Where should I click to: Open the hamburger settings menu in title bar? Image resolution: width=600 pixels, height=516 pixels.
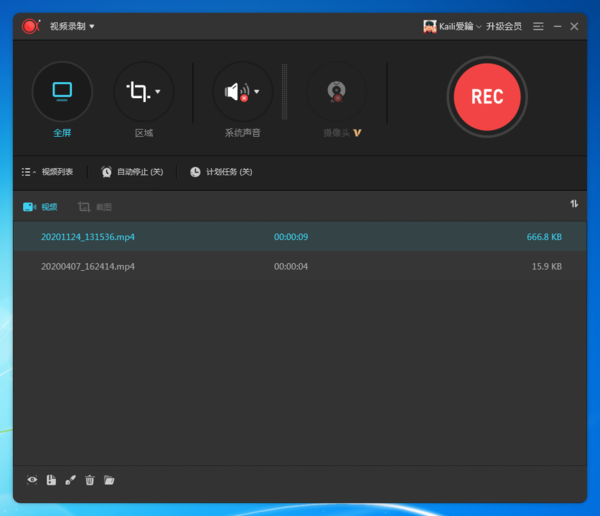tap(539, 26)
